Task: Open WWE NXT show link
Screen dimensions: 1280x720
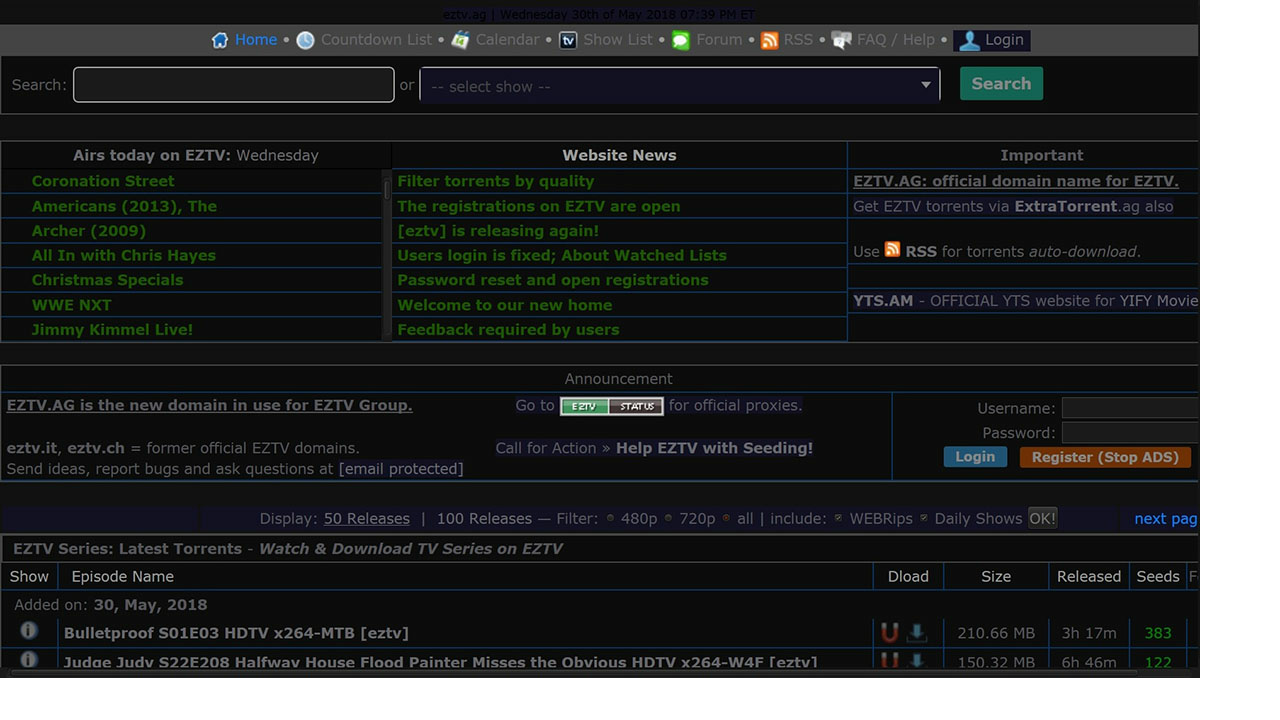Action: (x=71, y=305)
